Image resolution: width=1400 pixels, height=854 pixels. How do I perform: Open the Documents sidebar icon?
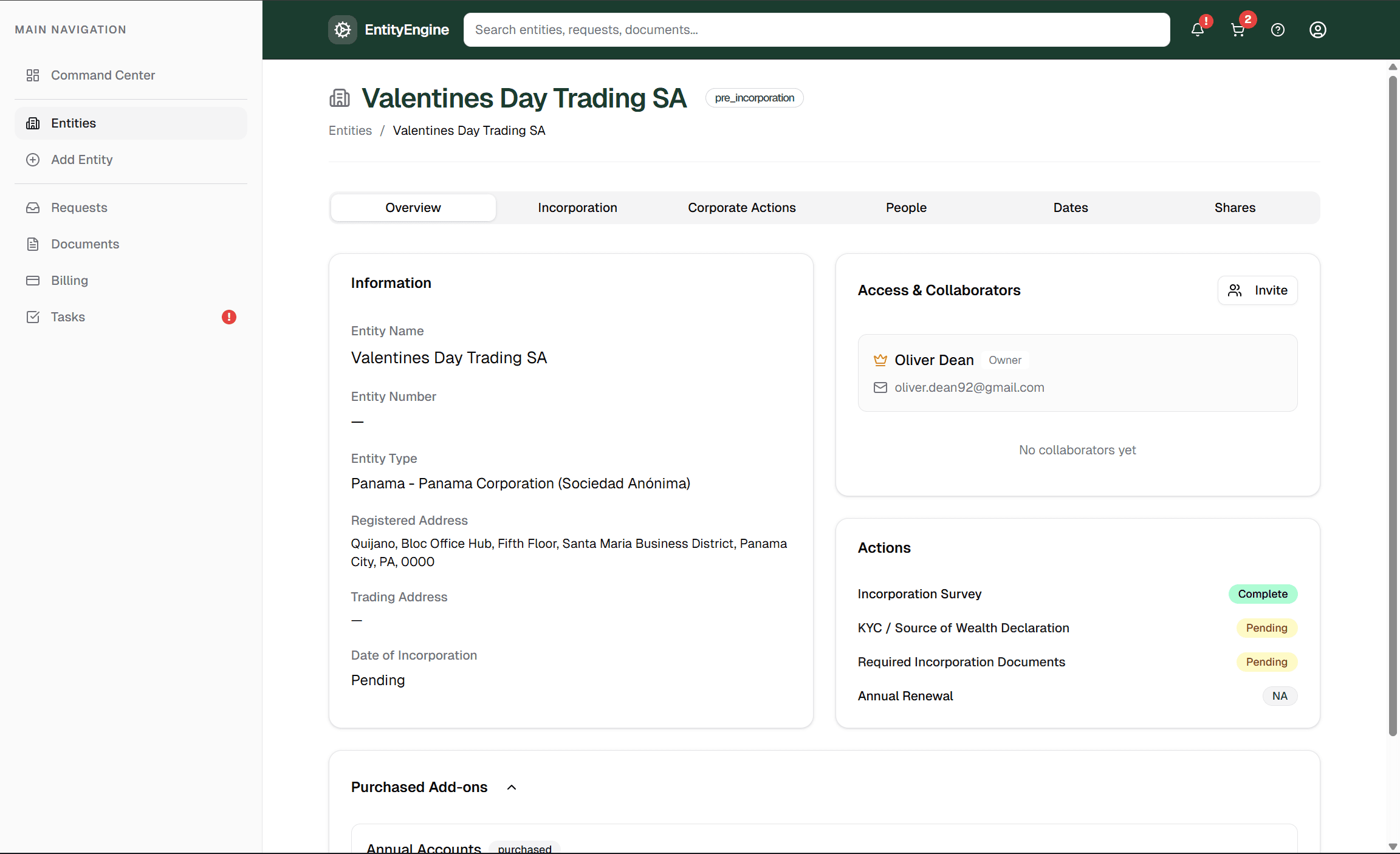tap(33, 244)
